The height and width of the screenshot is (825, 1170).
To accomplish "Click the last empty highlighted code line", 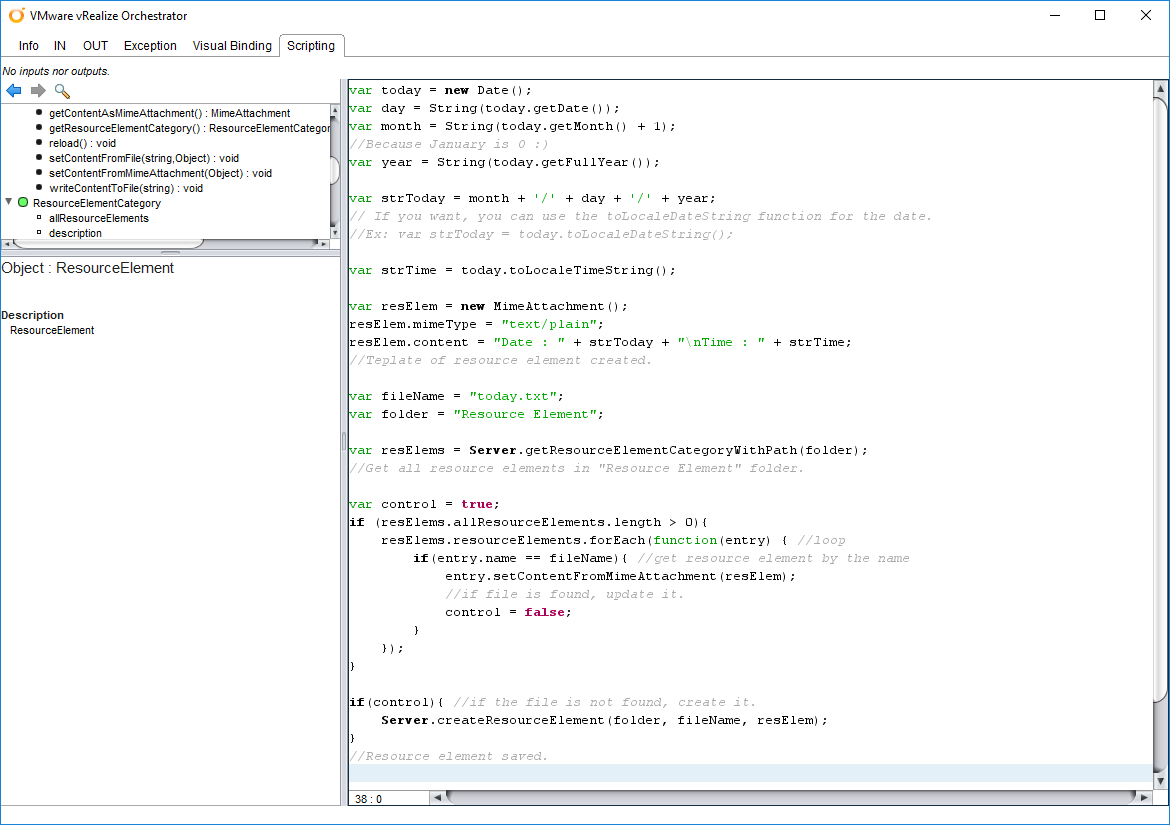I will click(x=750, y=774).
